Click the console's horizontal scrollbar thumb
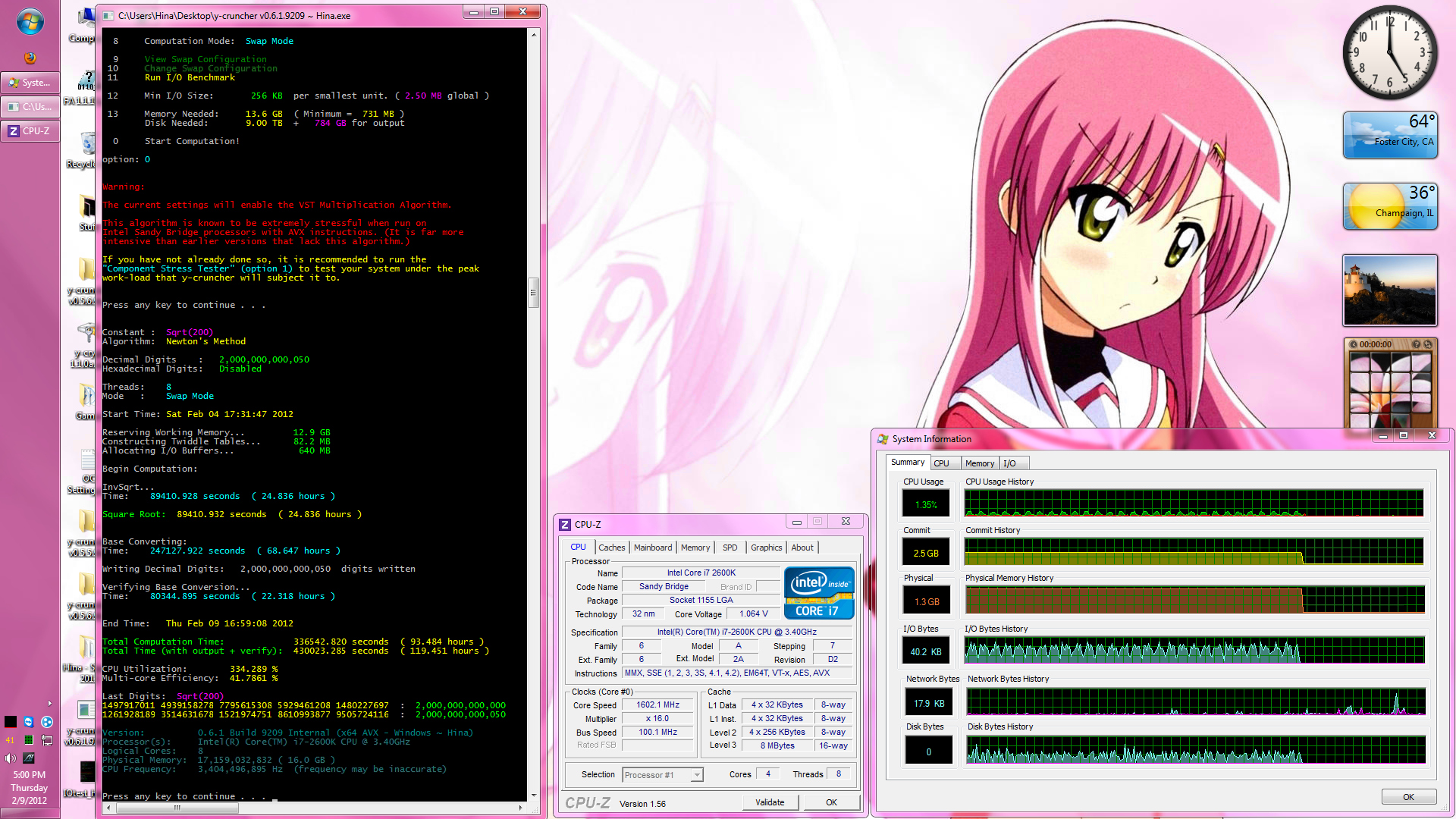This screenshot has width=1456, height=819. coord(177,808)
